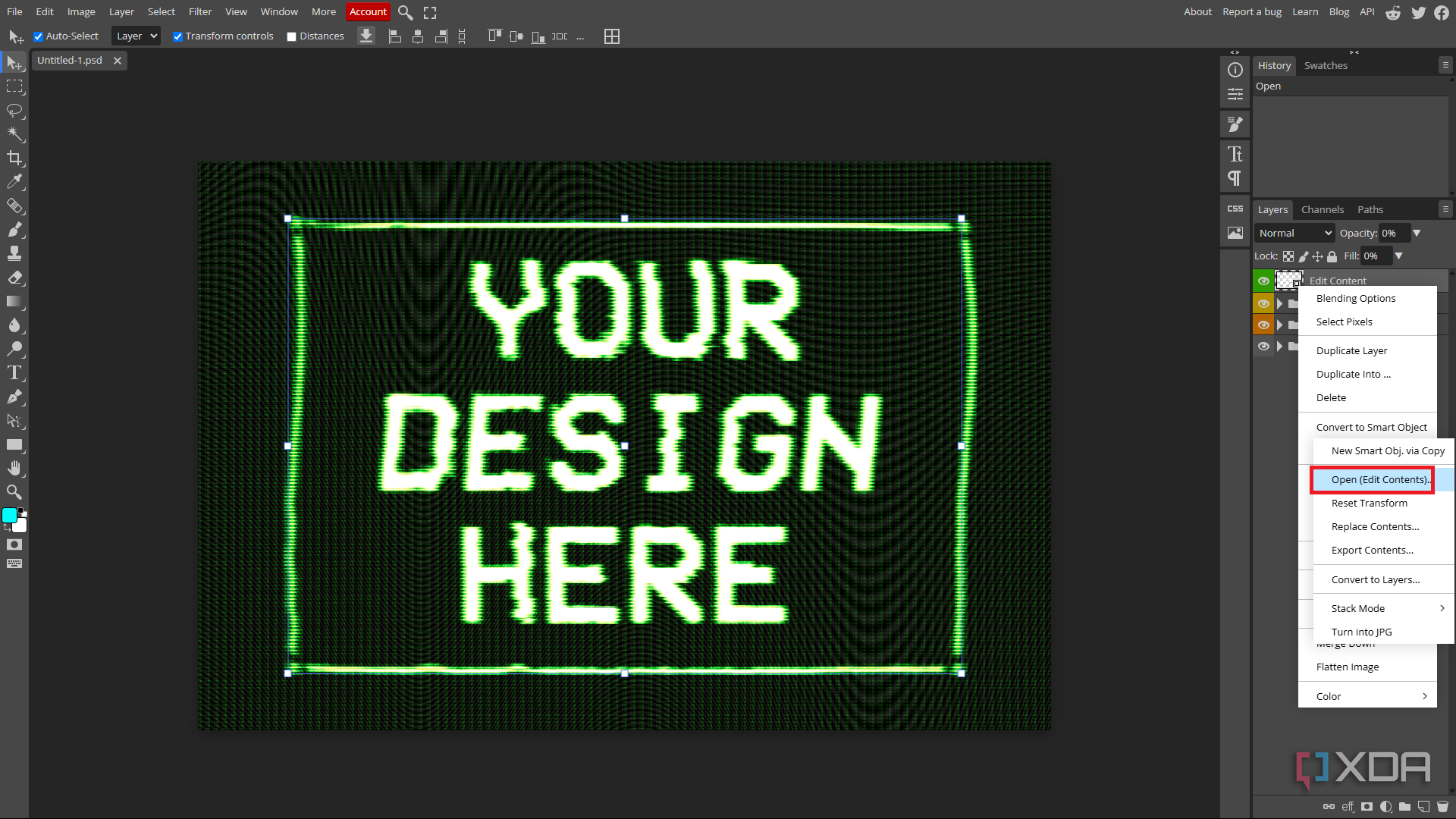Pick the Eyedropper tool

[14, 182]
